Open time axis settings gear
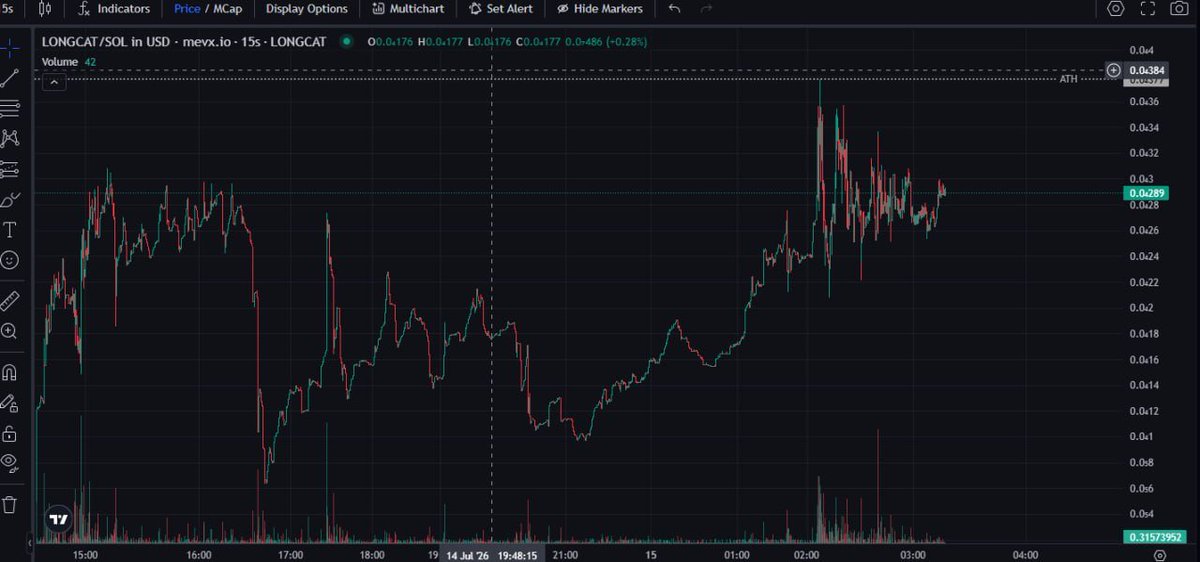 click(1158, 554)
